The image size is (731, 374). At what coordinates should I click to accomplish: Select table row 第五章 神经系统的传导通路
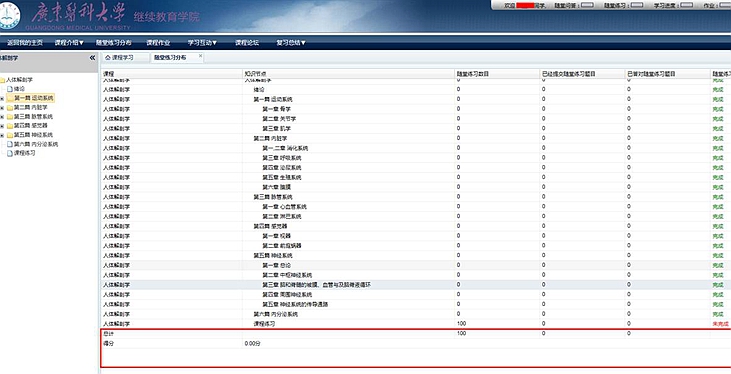coord(416,305)
